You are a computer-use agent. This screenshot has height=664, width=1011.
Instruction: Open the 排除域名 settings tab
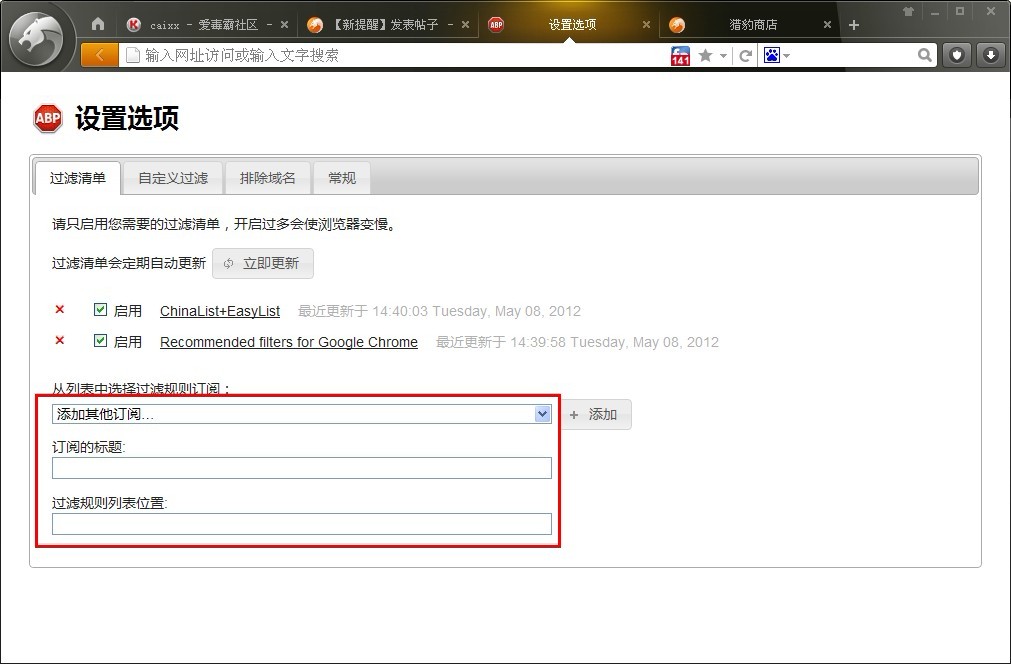pyautogui.click(x=268, y=178)
